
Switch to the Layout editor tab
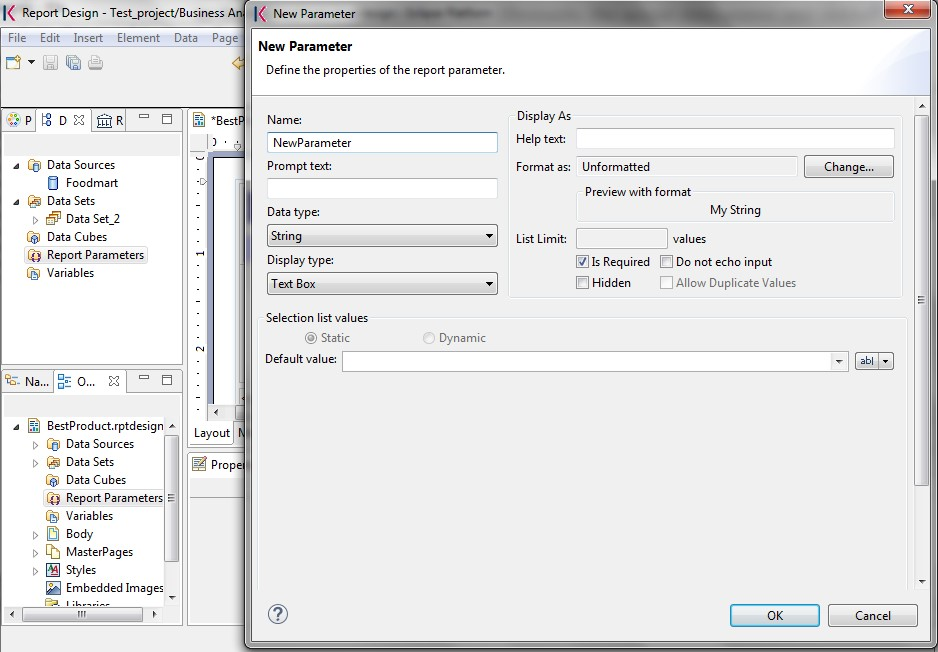click(x=212, y=433)
